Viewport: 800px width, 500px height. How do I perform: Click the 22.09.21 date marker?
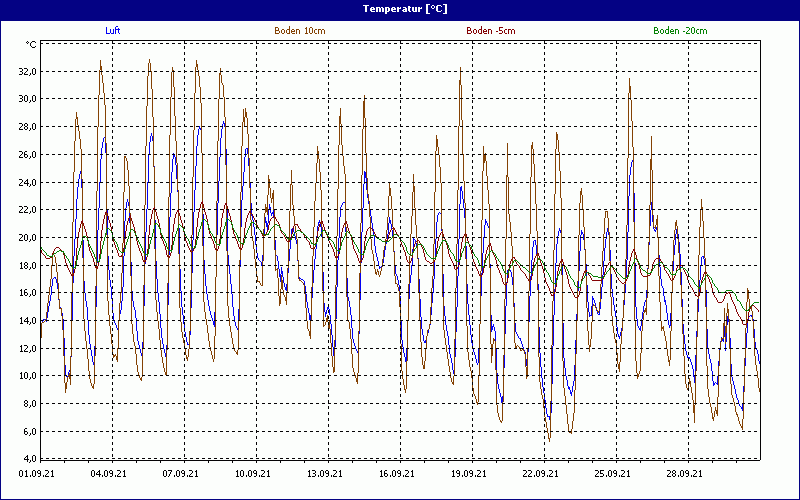click(x=541, y=474)
